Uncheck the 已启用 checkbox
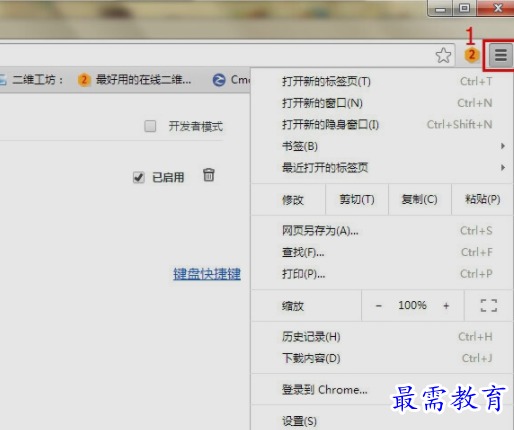Image resolution: width=514 pixels, height=430 pixels. click(x=139, y=177)
